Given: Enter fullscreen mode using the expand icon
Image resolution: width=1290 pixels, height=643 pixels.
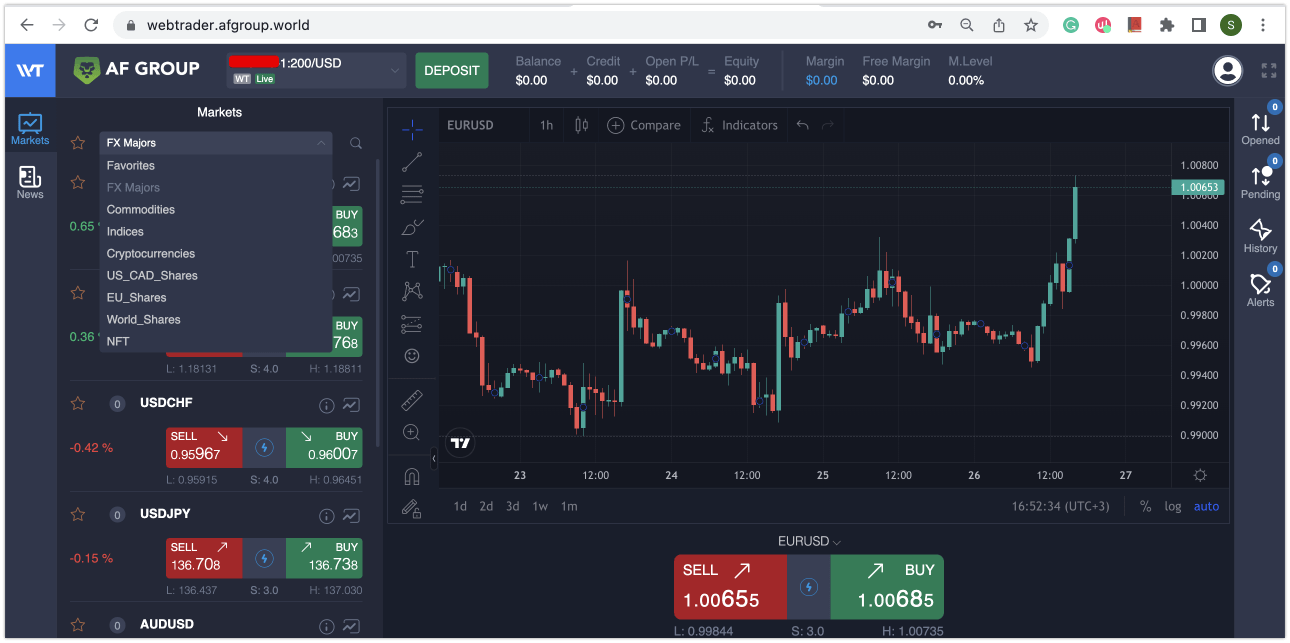Looking at the screenshot, I should (1269, 70).
